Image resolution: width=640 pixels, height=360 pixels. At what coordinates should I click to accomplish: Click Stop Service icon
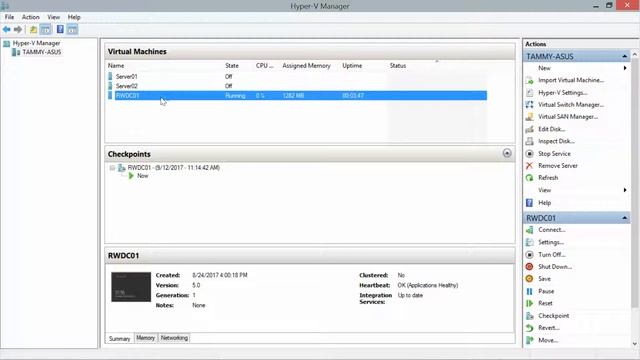coord(529,153)
